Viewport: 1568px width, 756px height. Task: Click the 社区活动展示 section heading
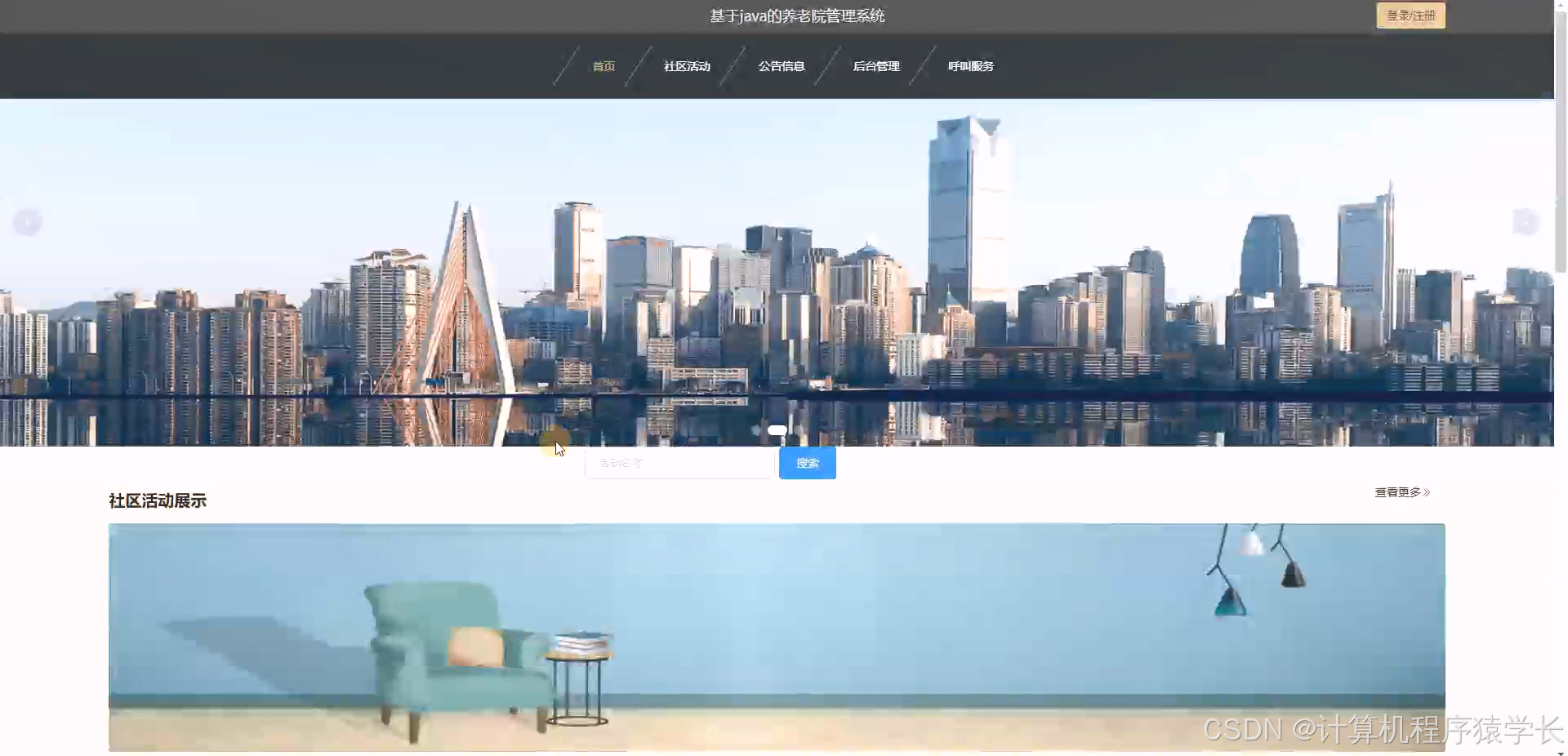[158, 500]
